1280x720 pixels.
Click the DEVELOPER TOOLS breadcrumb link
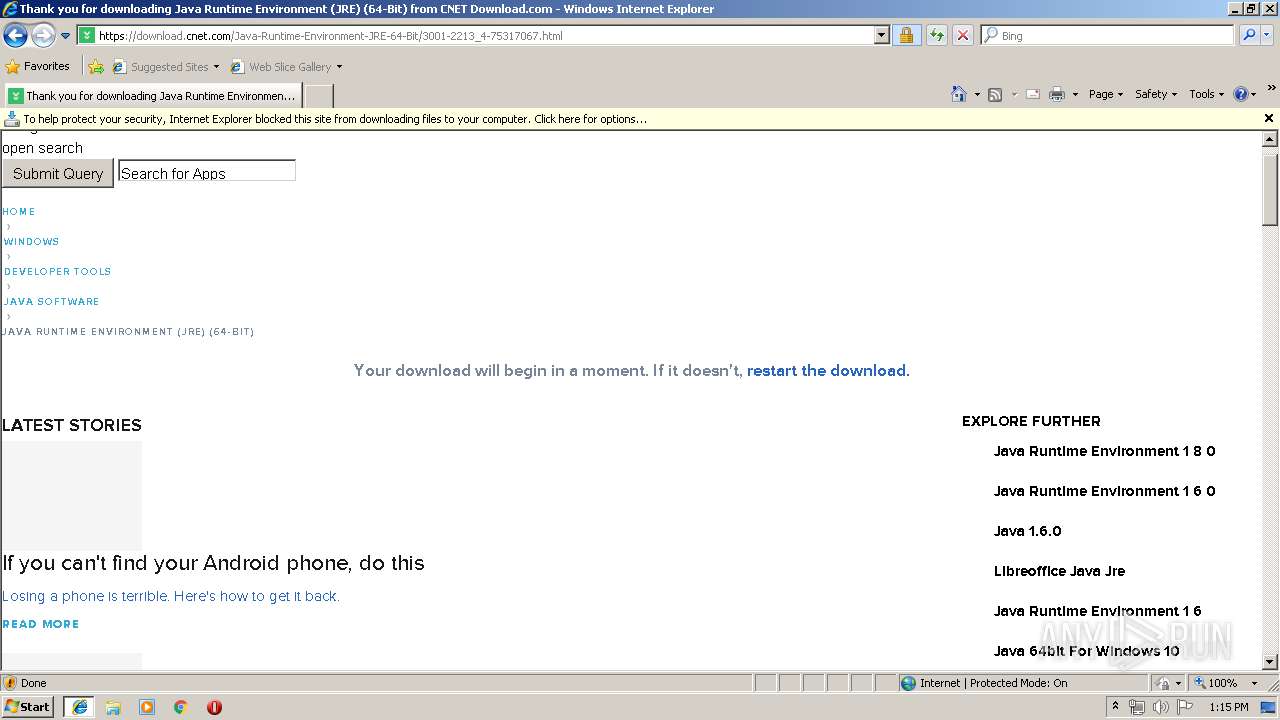57,272
